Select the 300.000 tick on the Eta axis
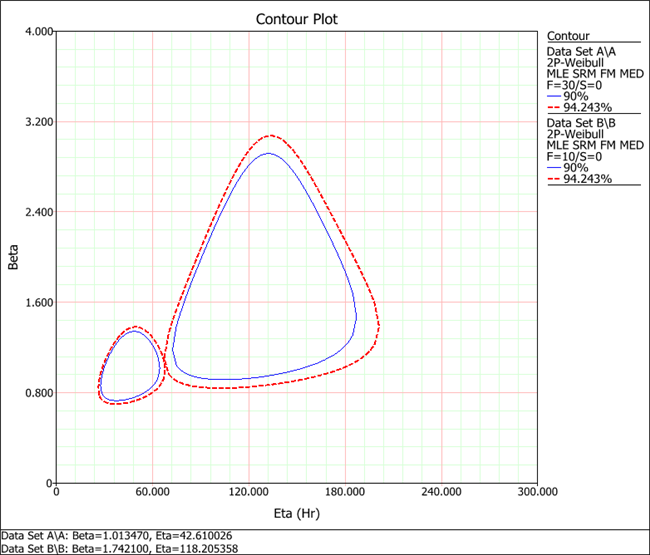The width and height of the screenshot is (650, 555). (x=537, y=493)
